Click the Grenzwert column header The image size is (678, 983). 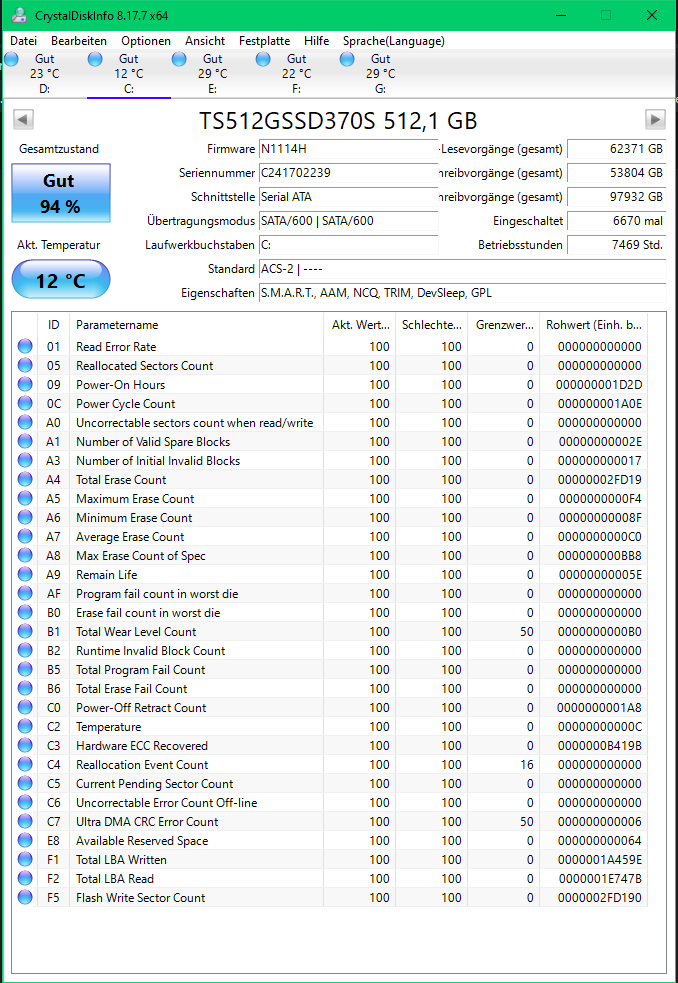(504, 325)
